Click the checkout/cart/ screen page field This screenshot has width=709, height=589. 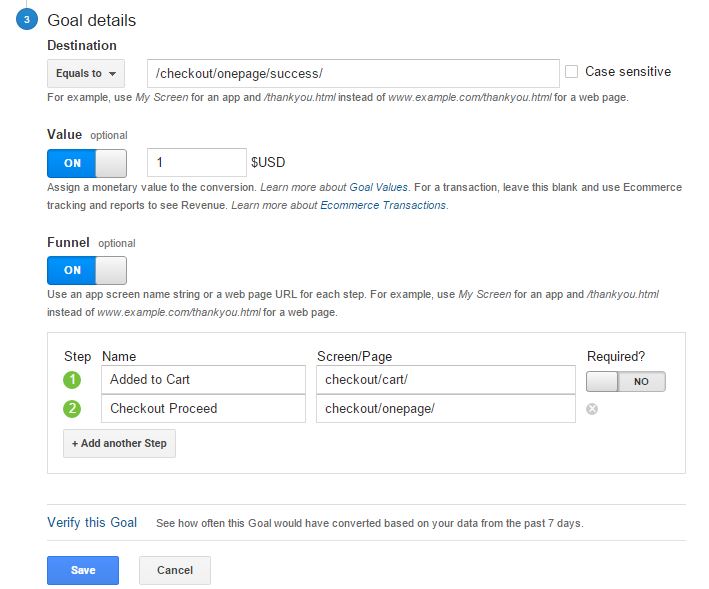pyautogui.click(x=445, y=380)
